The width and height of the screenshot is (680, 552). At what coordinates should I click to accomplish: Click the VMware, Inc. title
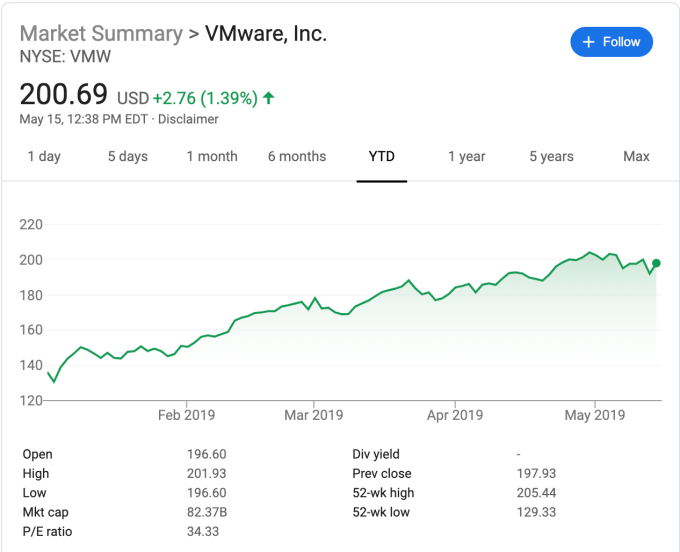coord(266,33)
